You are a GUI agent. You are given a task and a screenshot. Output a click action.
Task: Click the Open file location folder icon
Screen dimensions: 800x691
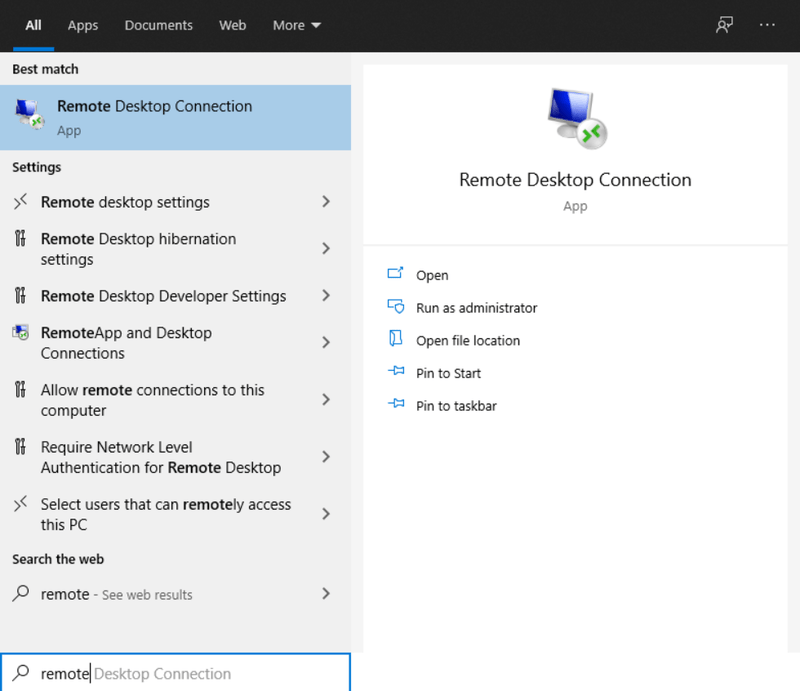(x=394, y=340)
